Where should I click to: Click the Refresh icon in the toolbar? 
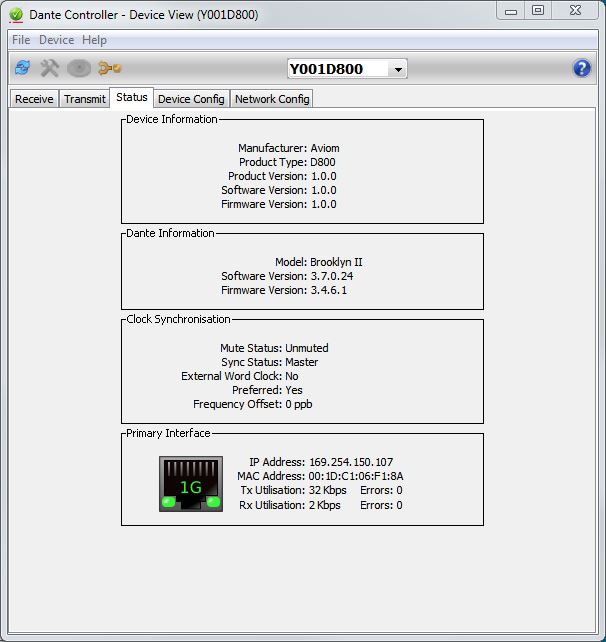point(21,69)
